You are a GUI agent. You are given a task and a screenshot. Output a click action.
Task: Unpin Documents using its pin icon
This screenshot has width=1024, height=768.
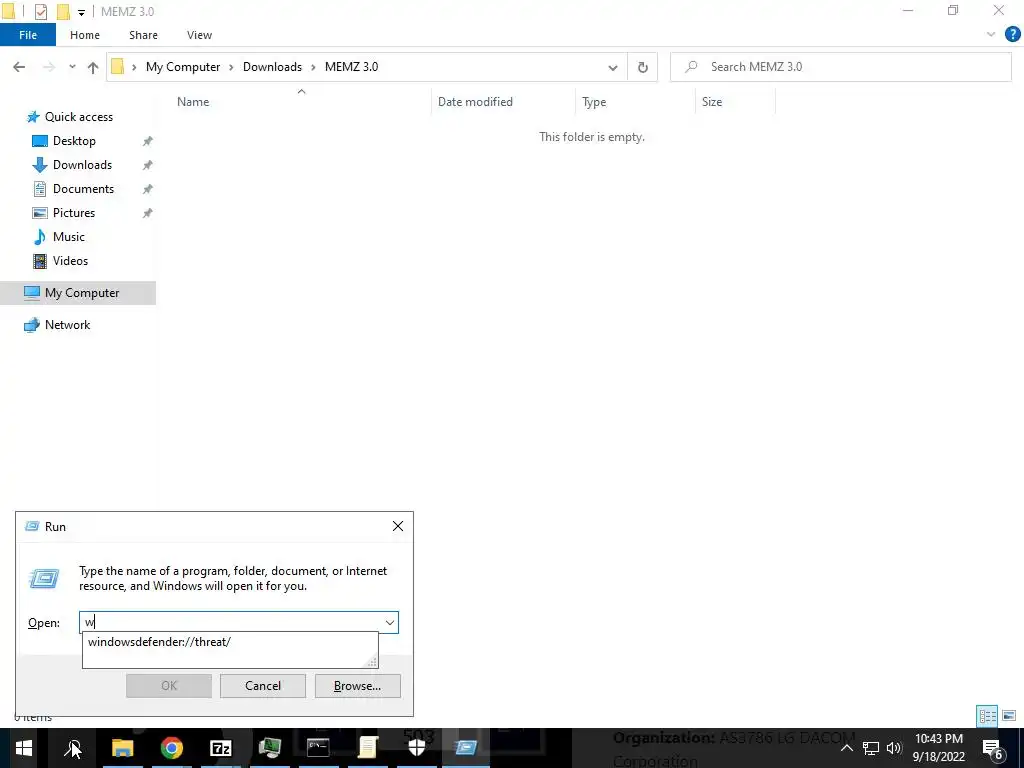pyautogui.click(x=148, y=189)
